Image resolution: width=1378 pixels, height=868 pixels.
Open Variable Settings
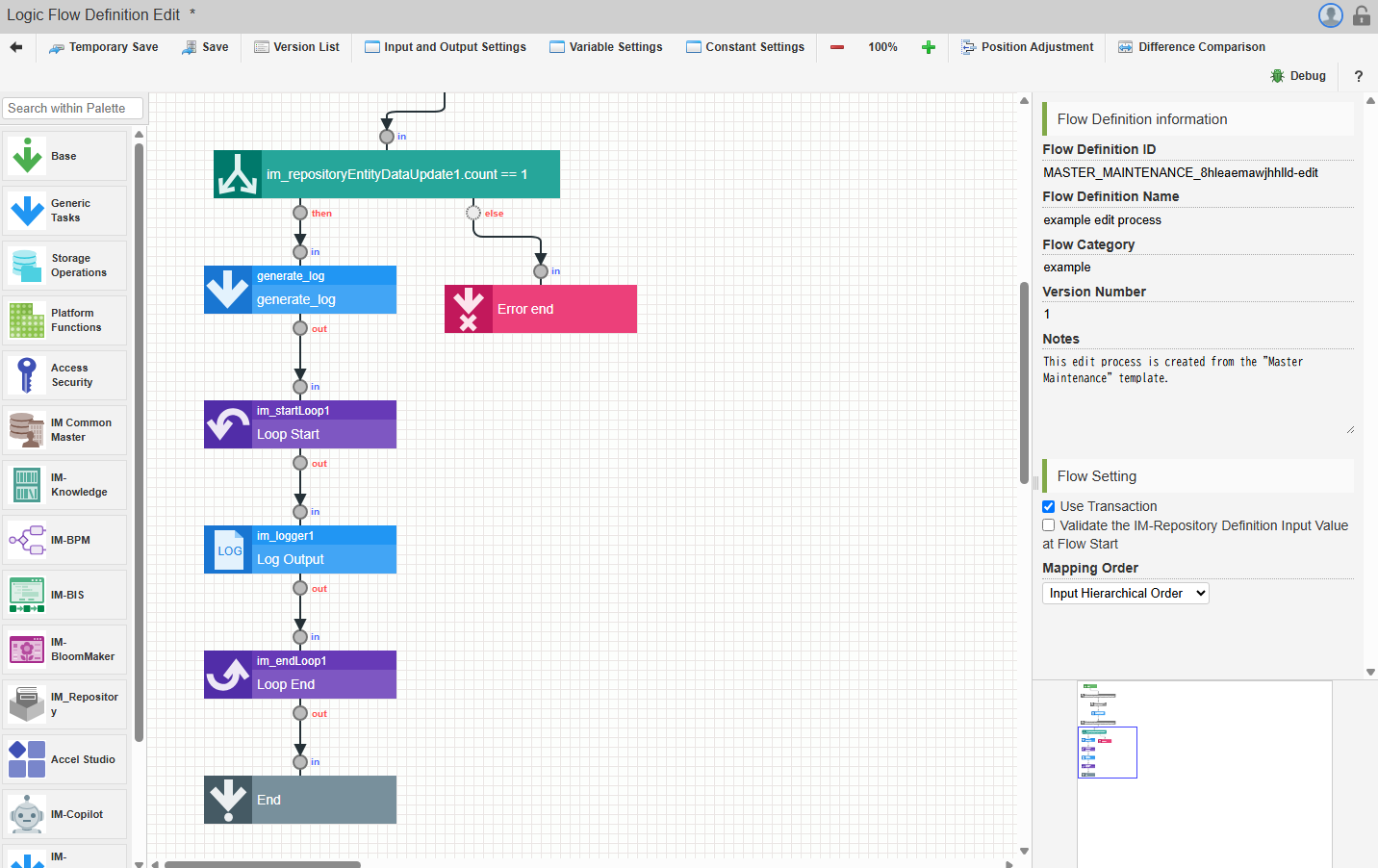606,47
